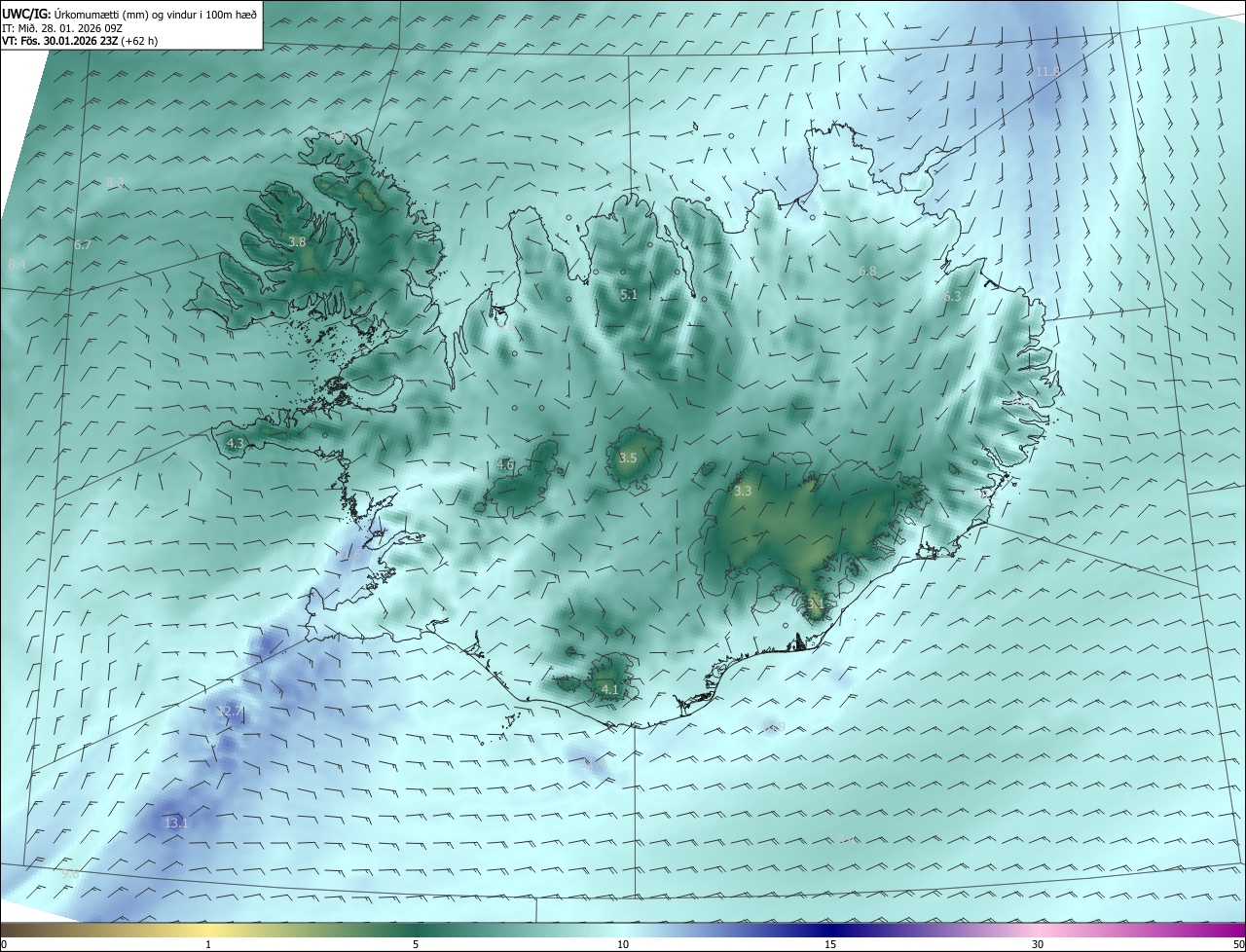This screenshot has height=952, width=1246.
Task: Click the valid time 'VT: Fös. 30.01.2026 23Z (+62 h)'
Action: [80, 41]
